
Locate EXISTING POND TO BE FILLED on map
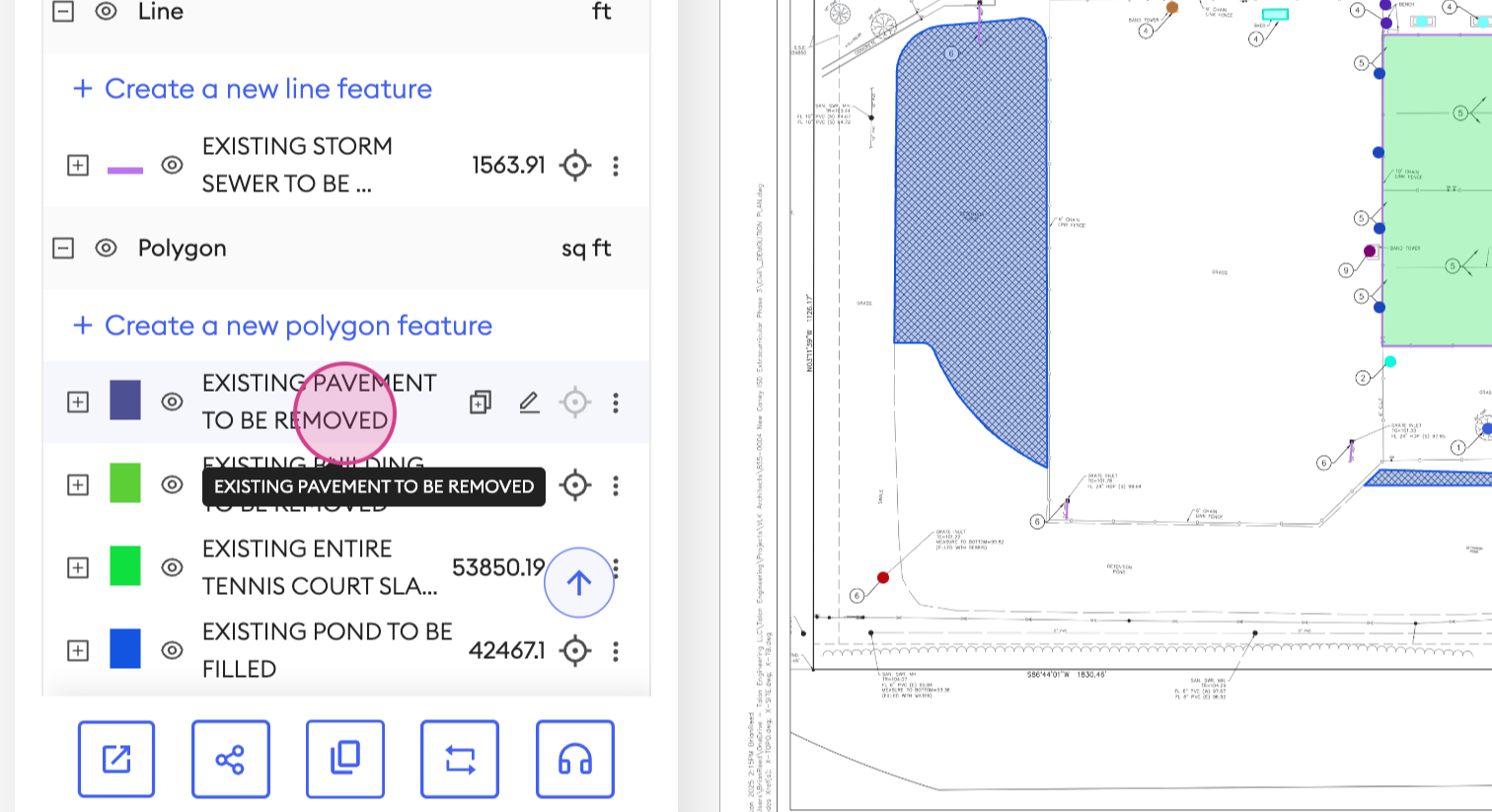[x=575, y=650]
